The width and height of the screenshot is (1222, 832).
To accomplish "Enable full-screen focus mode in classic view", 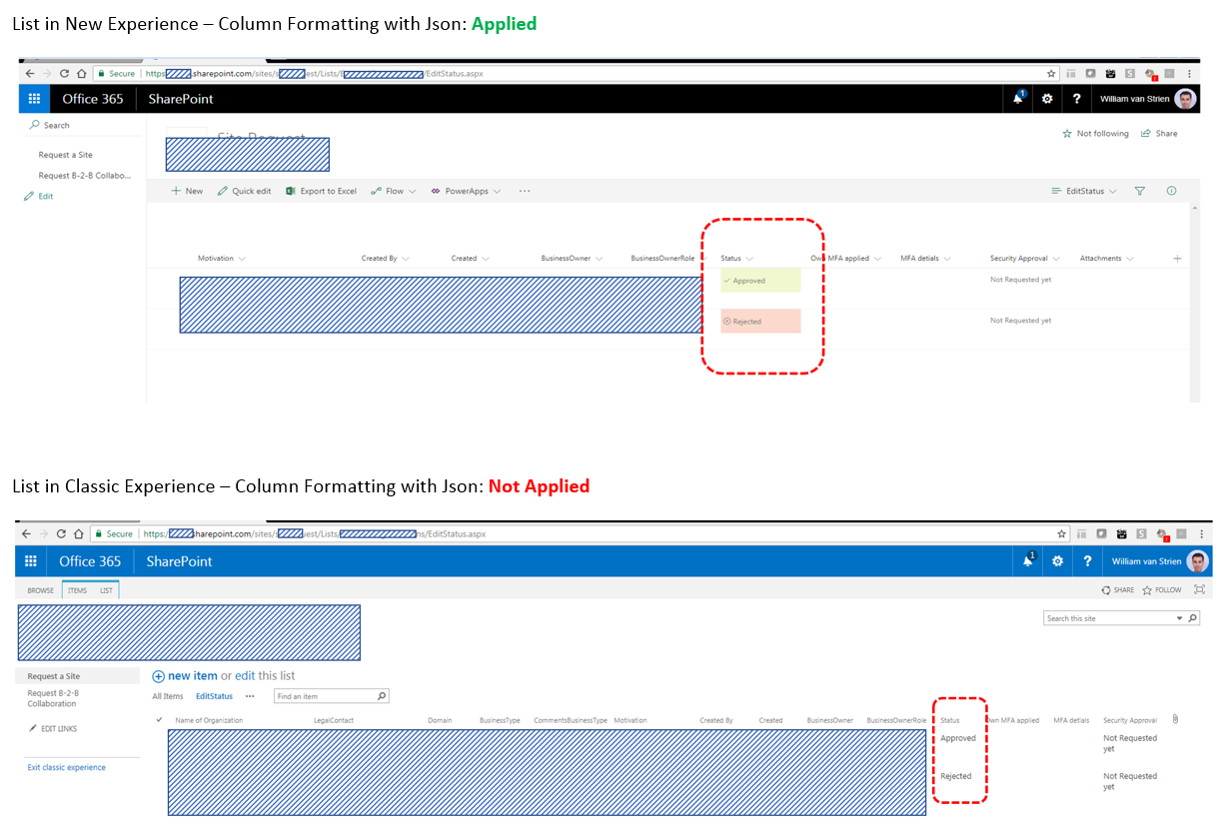I will pos(1199,590).
